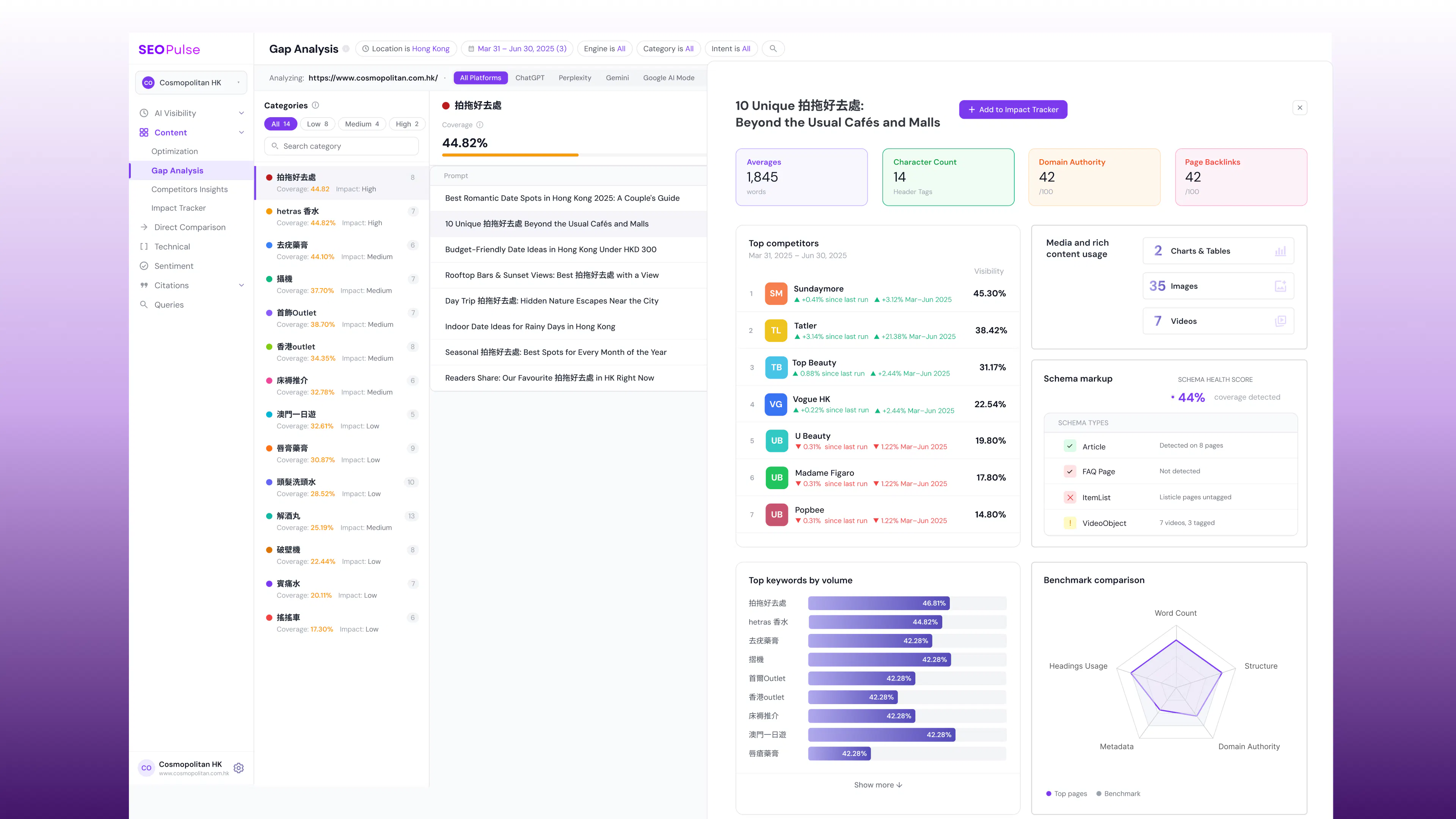Click the VideoObject warning status icon
Viewport: 1456px width, 819px height.
pos(1070,523)
